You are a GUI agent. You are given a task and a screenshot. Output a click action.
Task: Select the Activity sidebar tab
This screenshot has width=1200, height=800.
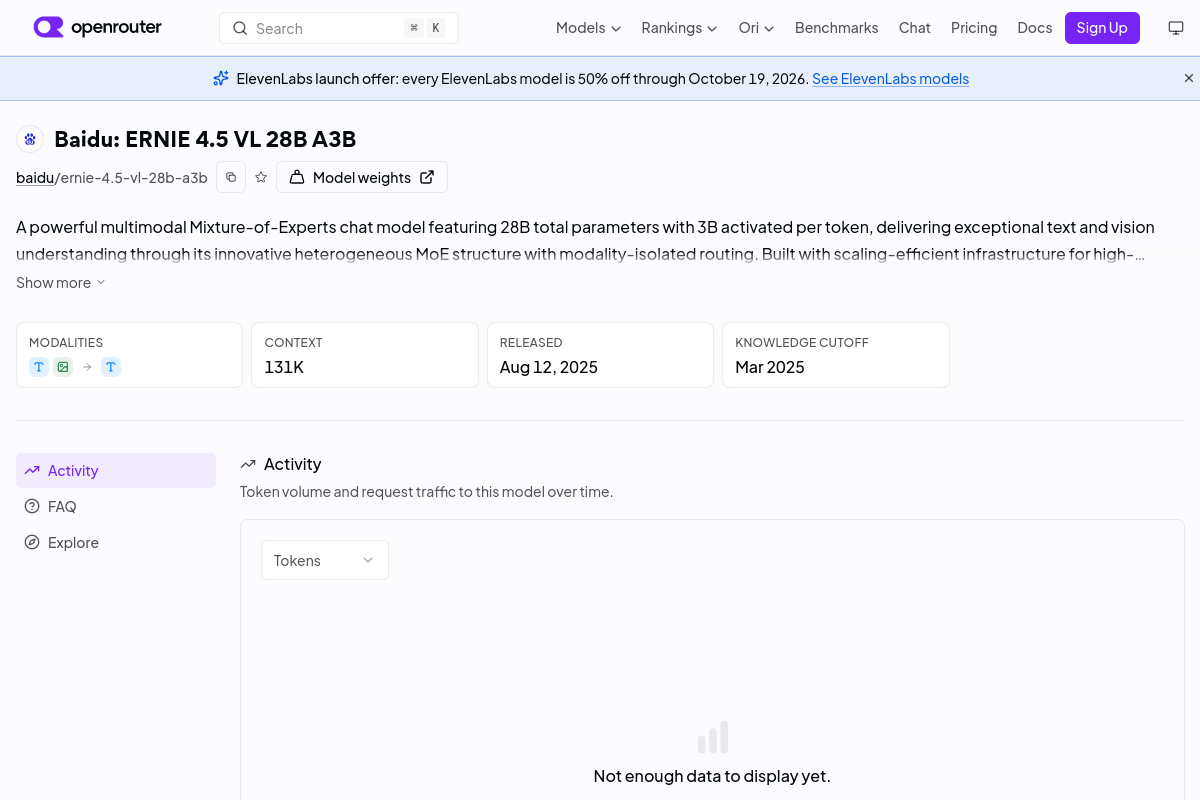point(116,470)
